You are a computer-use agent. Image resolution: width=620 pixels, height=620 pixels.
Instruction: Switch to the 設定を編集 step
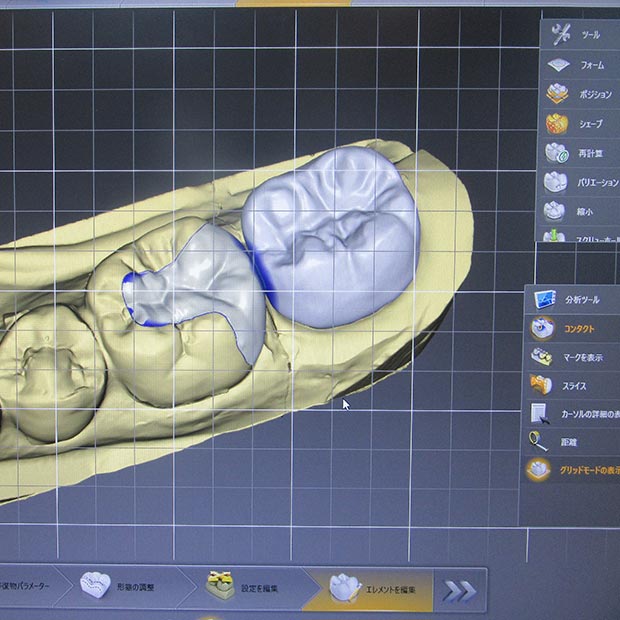[248, 588]
